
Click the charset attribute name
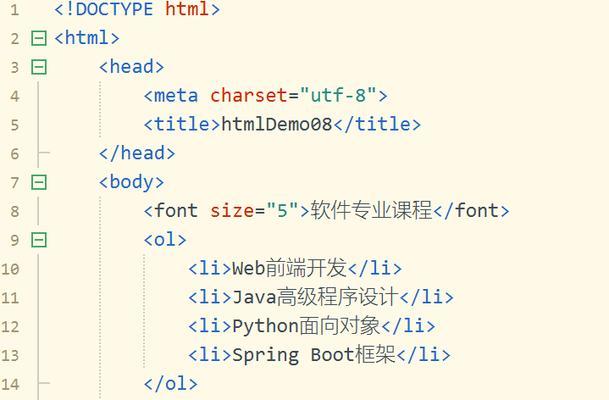pyautogui.click(x=249, y=96)
